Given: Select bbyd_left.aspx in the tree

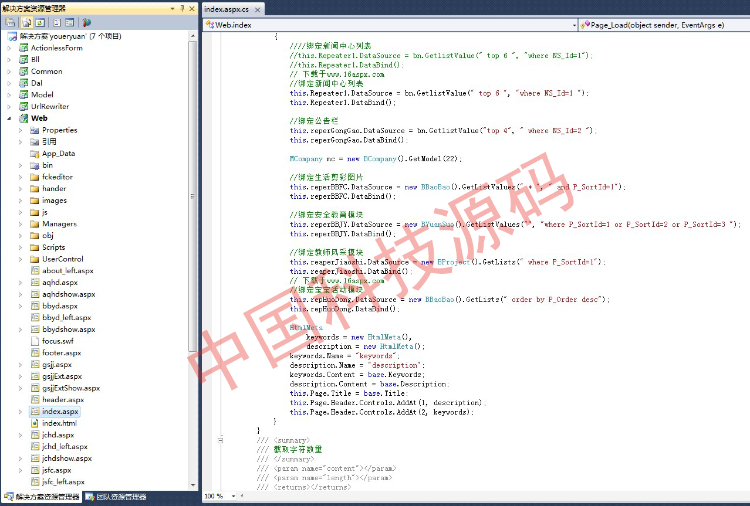Looking at the screenshot, I should click(x=66, y=318).
